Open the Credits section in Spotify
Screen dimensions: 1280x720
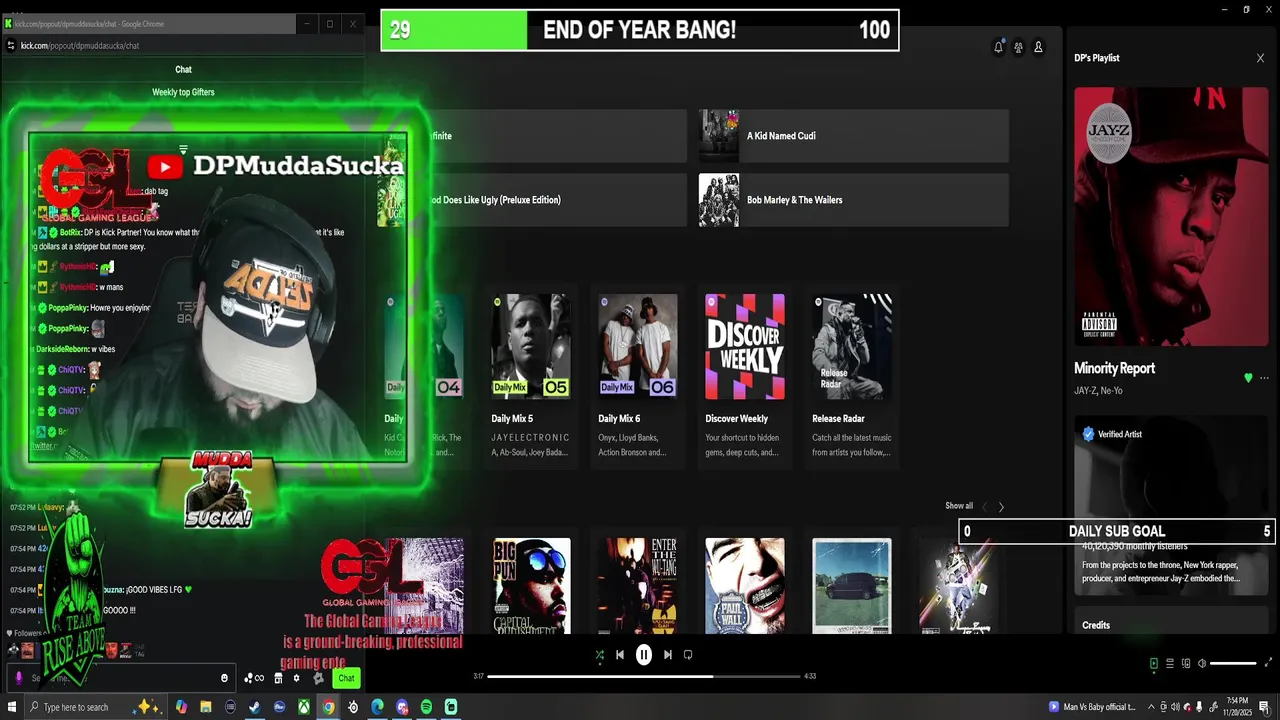(x=1096, y=625)
